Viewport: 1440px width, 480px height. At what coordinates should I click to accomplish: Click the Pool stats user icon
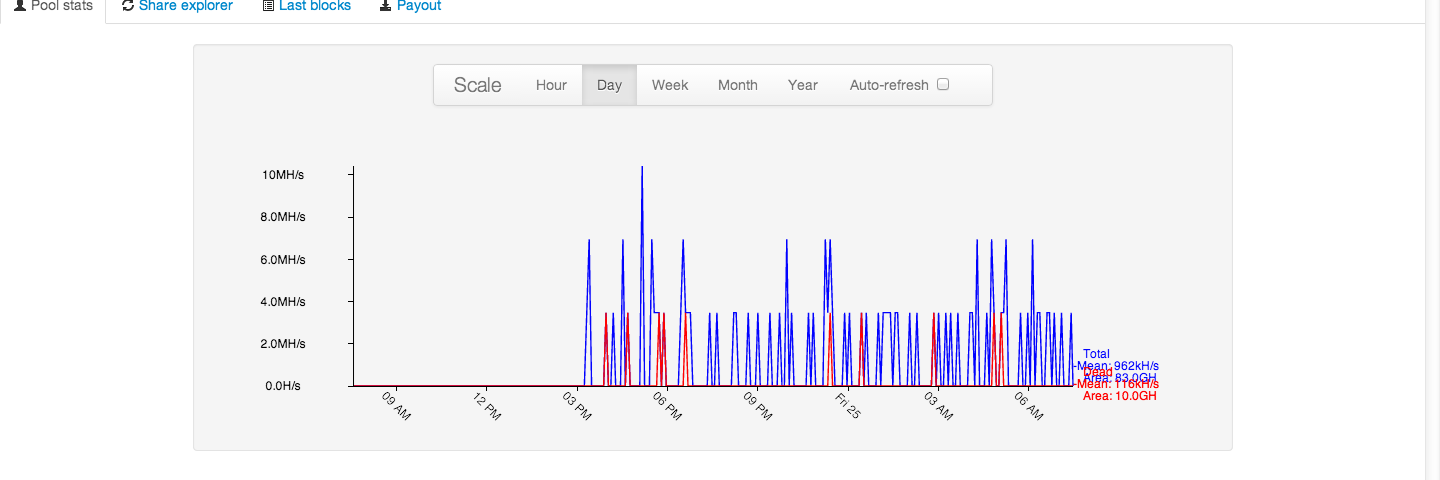(19, 6)
